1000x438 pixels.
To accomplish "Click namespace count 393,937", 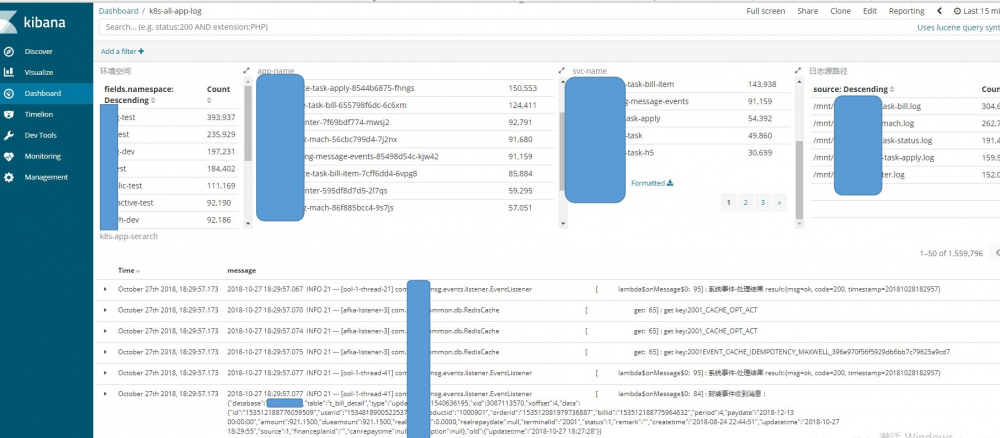I will point(221,118).
